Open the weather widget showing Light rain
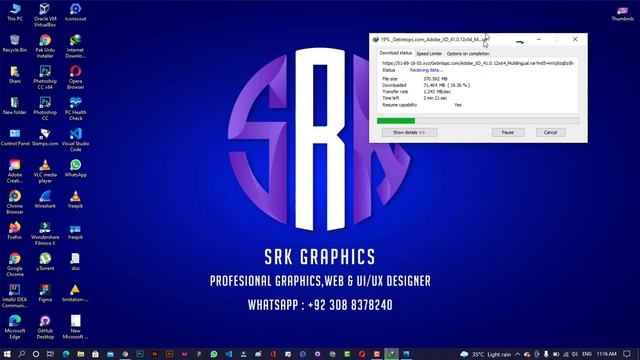Screen dimensions: 640x360 pyautogui.click(x=486, y=354)
